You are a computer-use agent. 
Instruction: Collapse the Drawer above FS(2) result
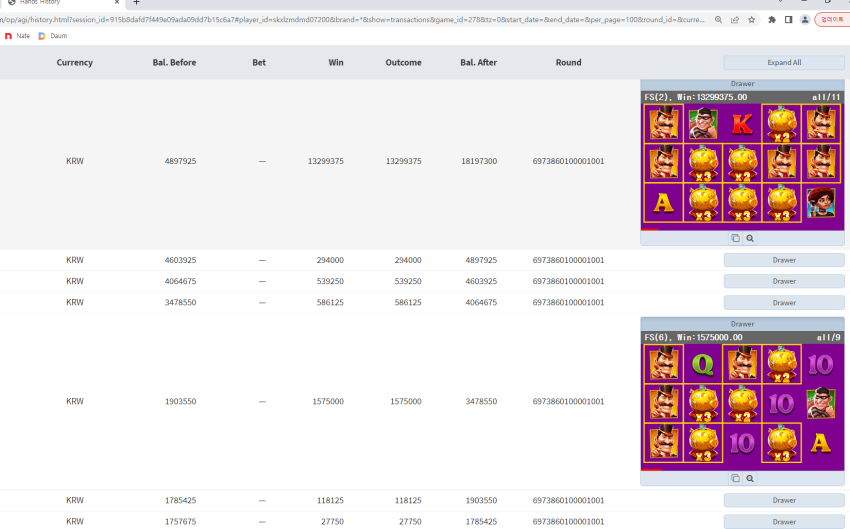742,84
